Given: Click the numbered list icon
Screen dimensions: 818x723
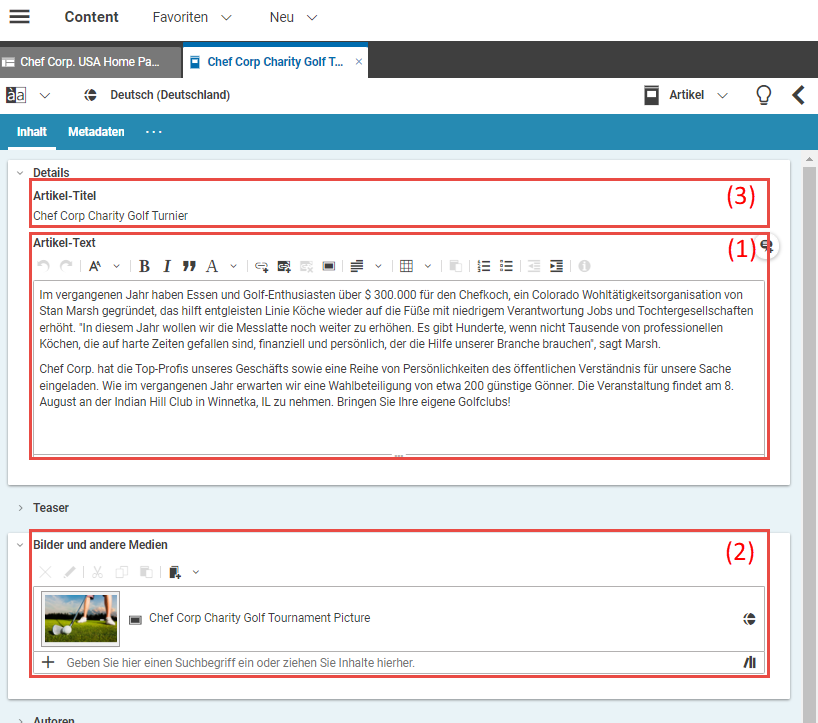Looking at the screenshot, I should pos(484,266).
